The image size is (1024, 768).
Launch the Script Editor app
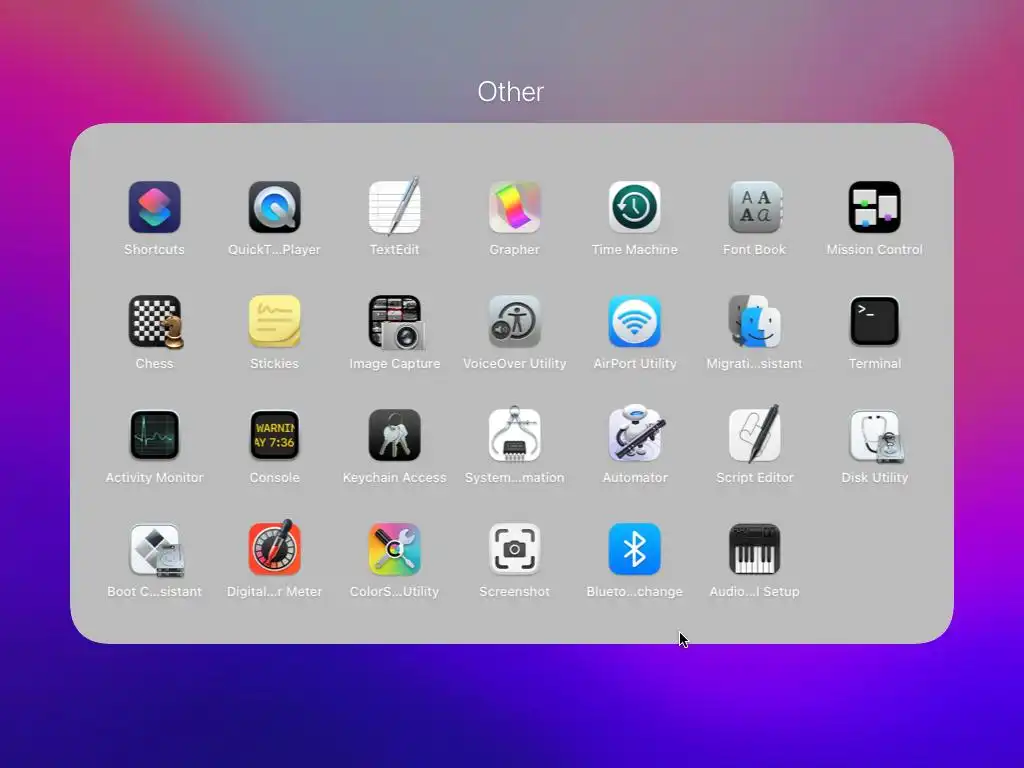754,434
